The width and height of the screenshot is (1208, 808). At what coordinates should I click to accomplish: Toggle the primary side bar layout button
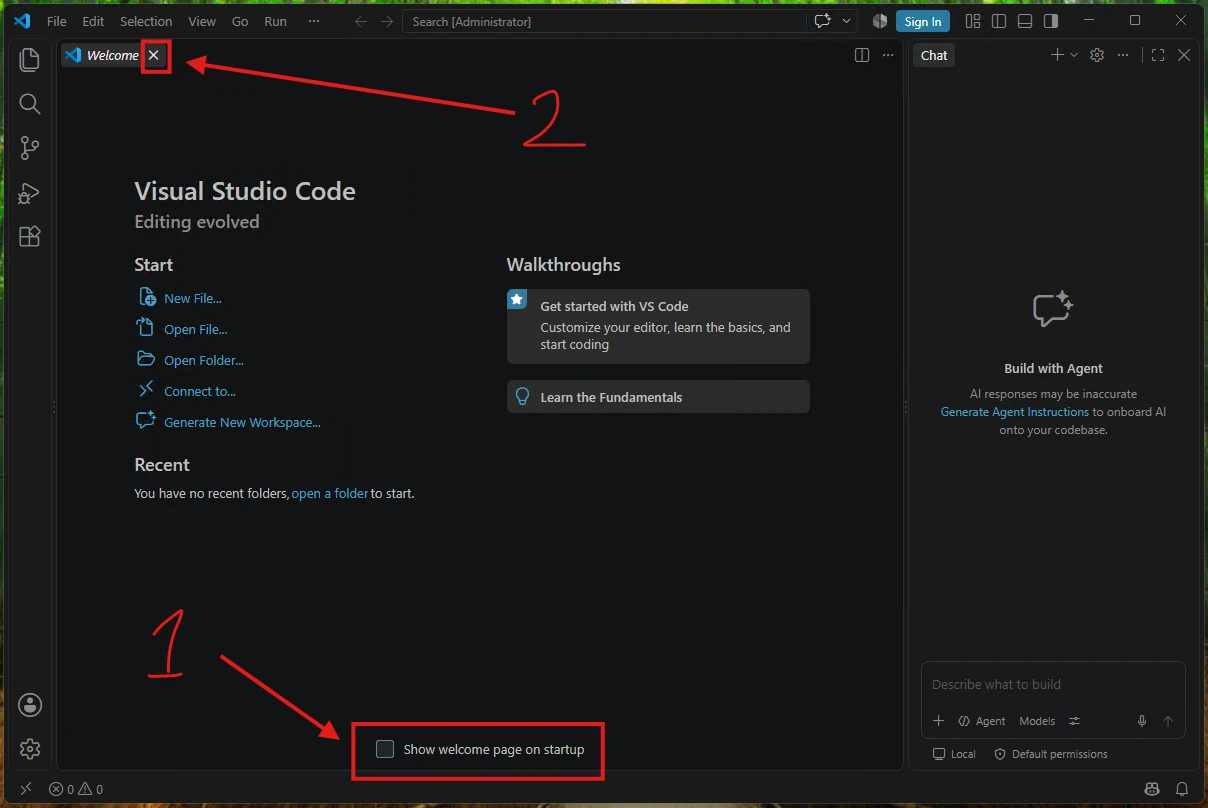[x=999, y=21]
